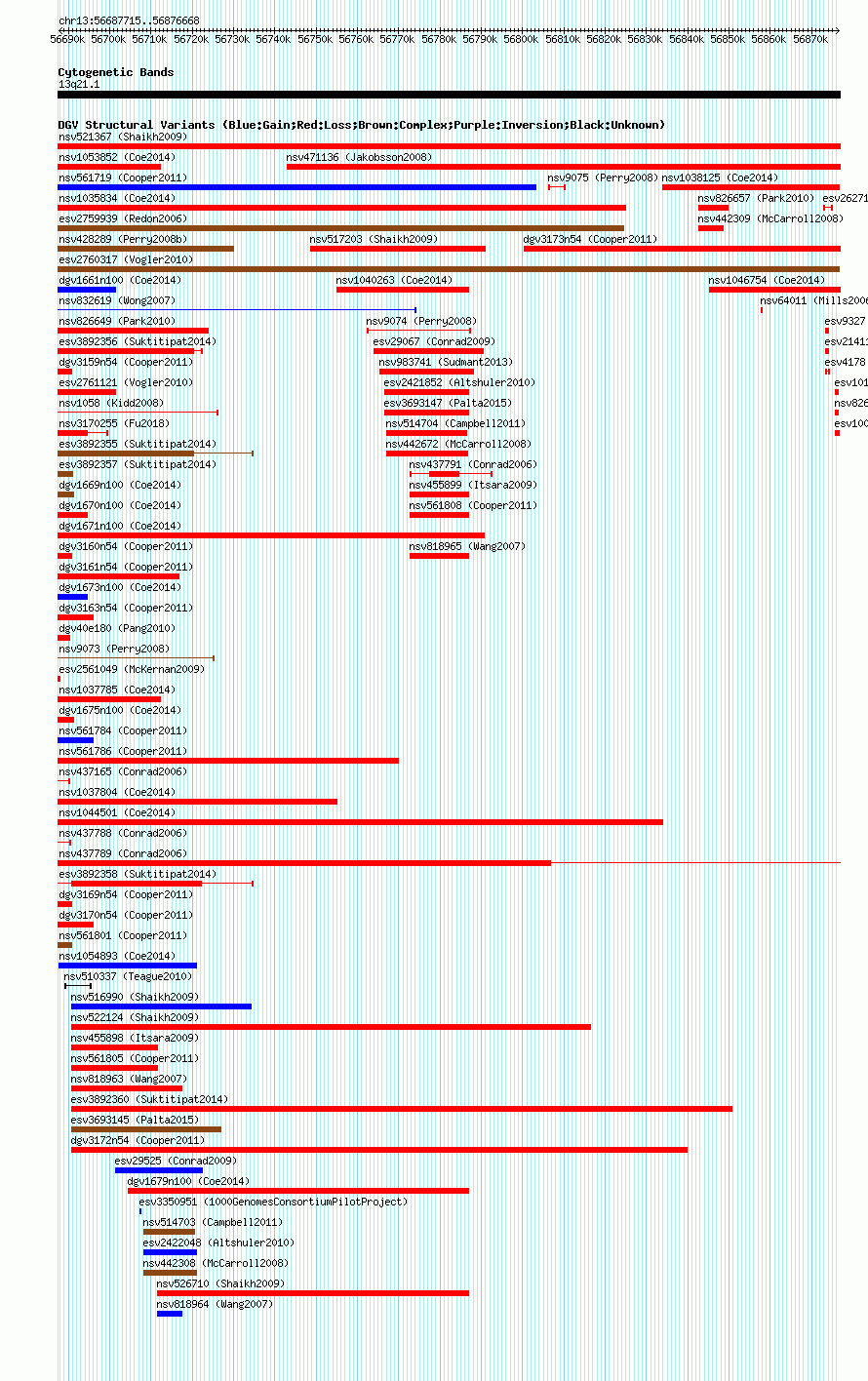Screen dimensions: 868x1381
Task: Select the nsv9075 (Perry2008) label
Action: pyautogui.click(x=603, y=178)
